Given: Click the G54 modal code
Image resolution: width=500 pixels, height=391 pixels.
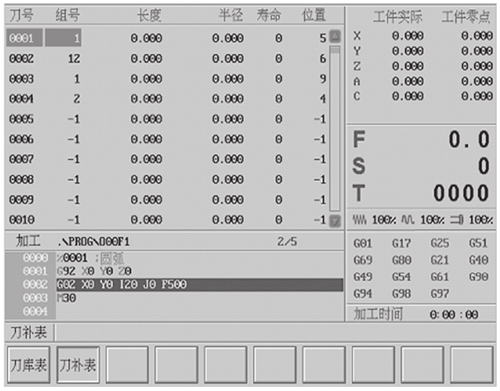Looking at the screenshot, I should click(401, 277).
